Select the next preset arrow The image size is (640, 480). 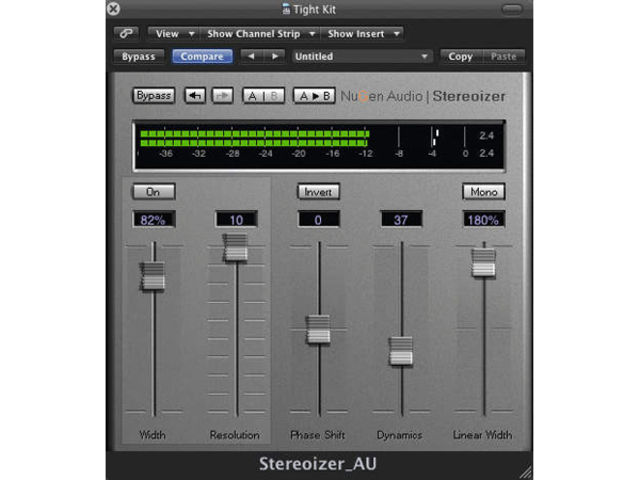point(275,56)
